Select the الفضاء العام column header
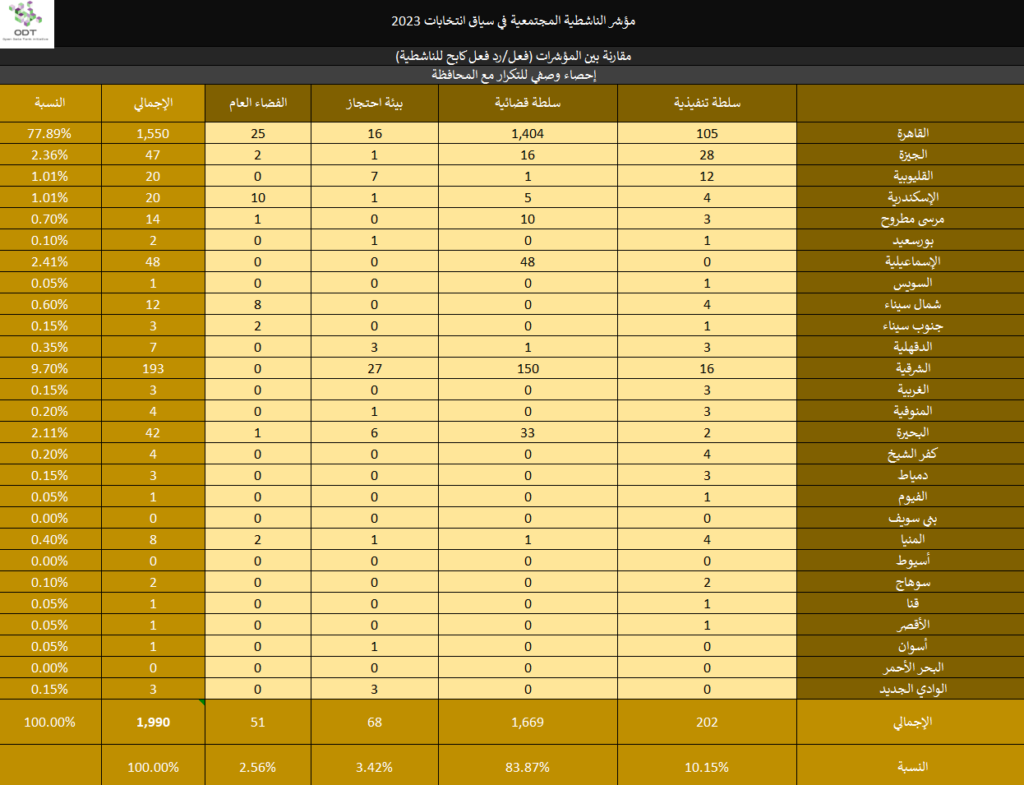This screenshot has height=785, width=1024. click(x=258, y=103)
